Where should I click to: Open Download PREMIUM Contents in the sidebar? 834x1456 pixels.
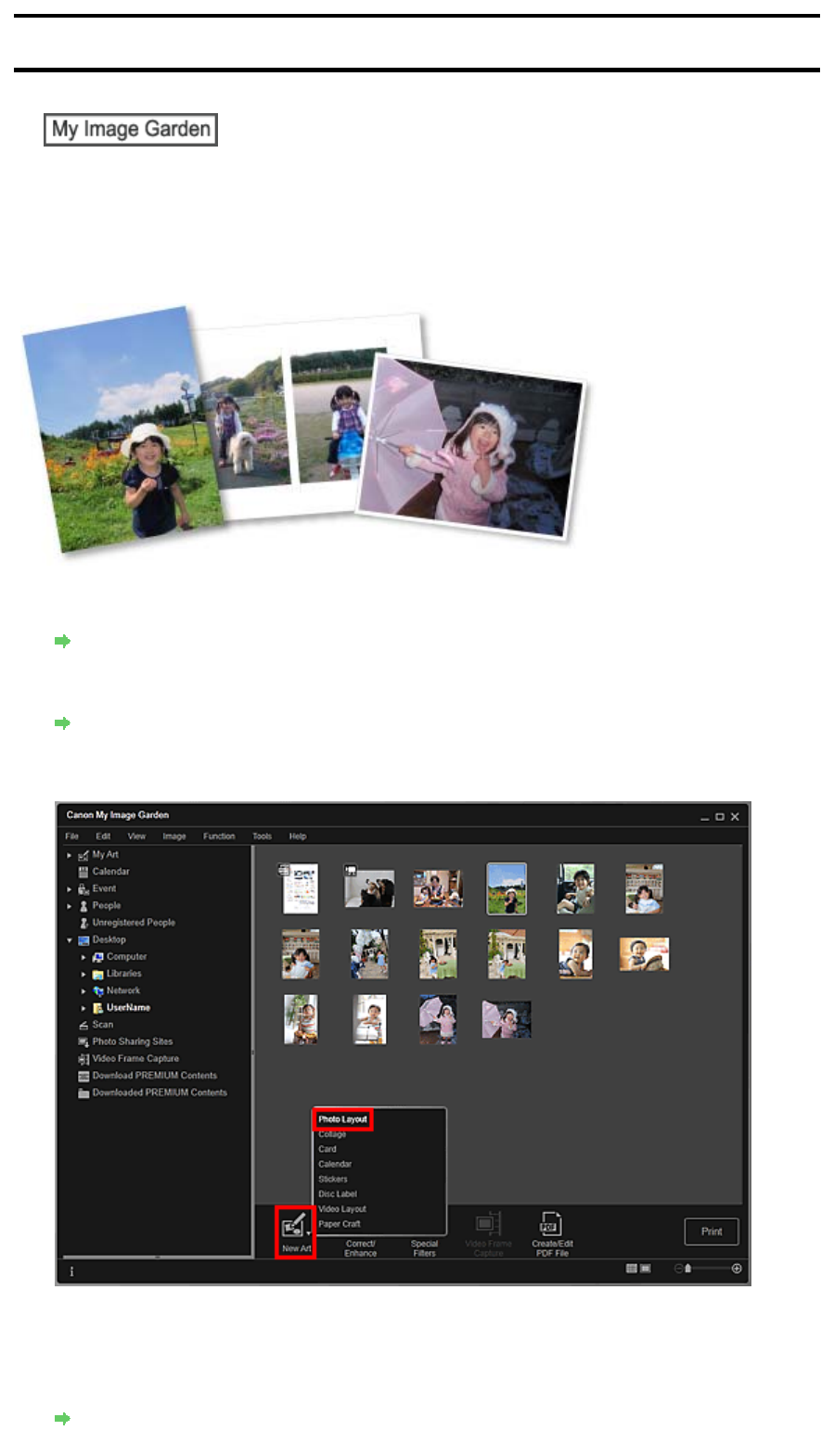[154, 1076]
